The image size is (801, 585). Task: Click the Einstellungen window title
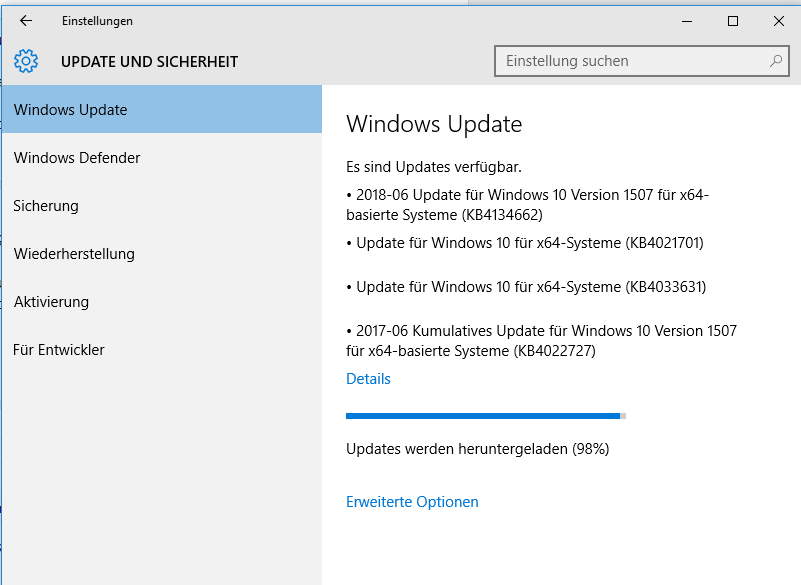point(97,21)
